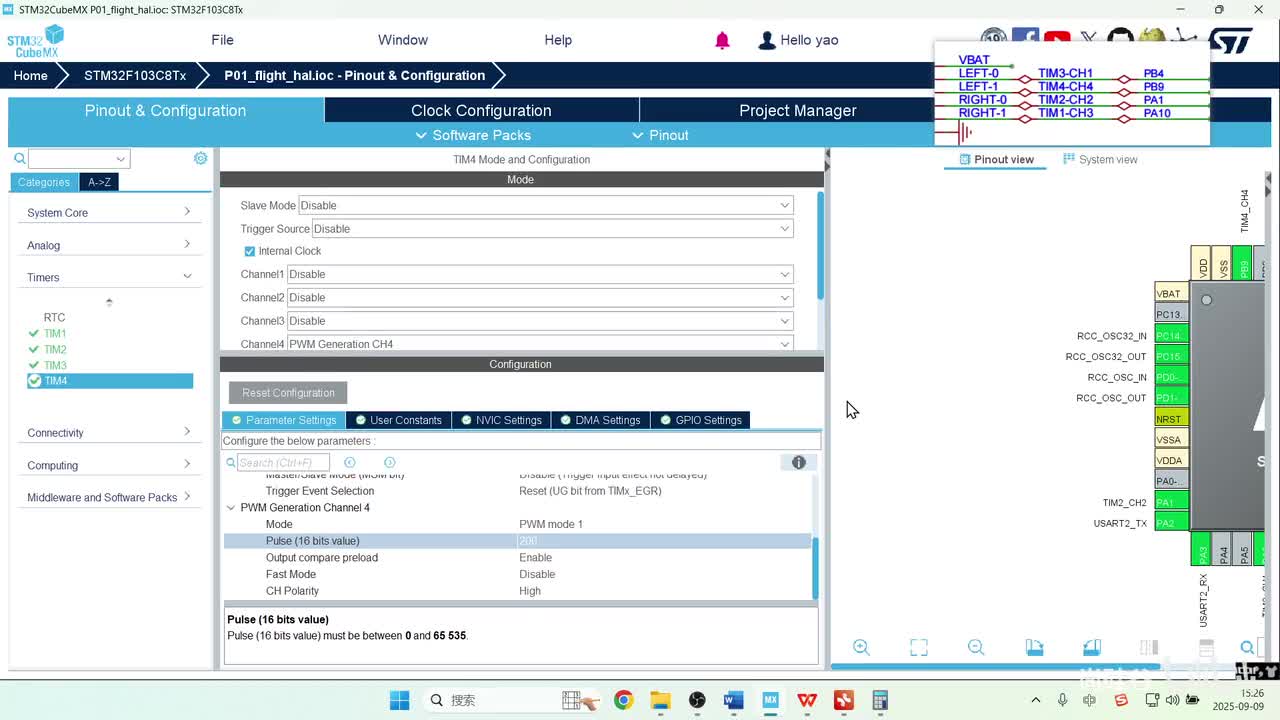Click the category search magnifier icon

pyautogui.click(x=19, y=158)
